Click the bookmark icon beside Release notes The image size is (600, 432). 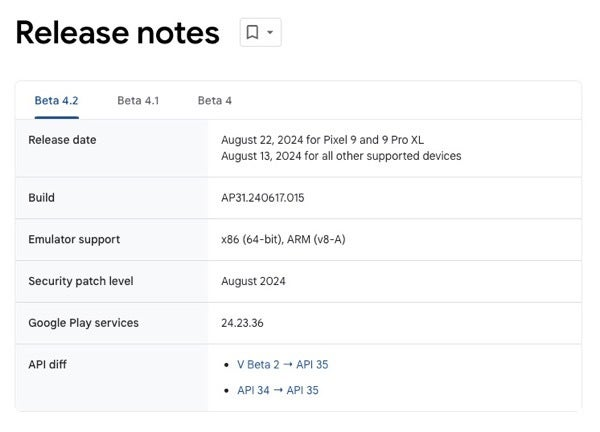point(253,33)
